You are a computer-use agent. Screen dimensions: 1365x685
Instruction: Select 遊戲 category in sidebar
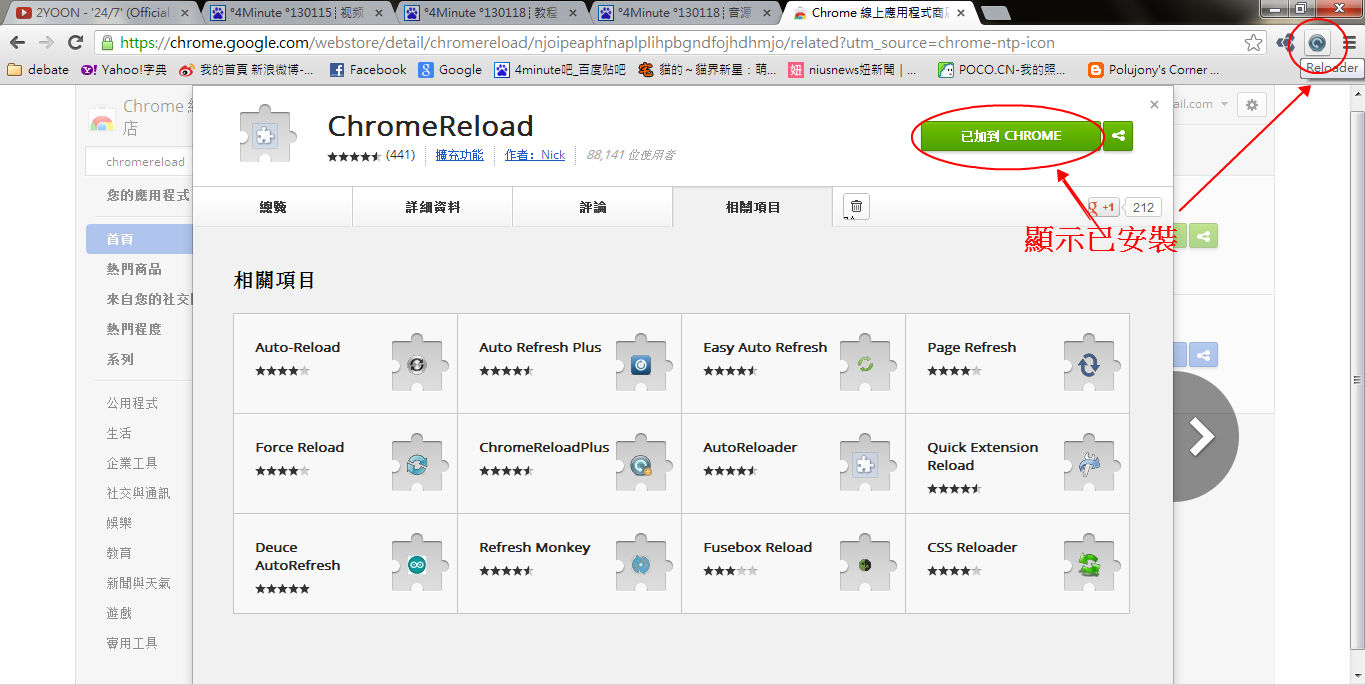(x=119, y=613)
